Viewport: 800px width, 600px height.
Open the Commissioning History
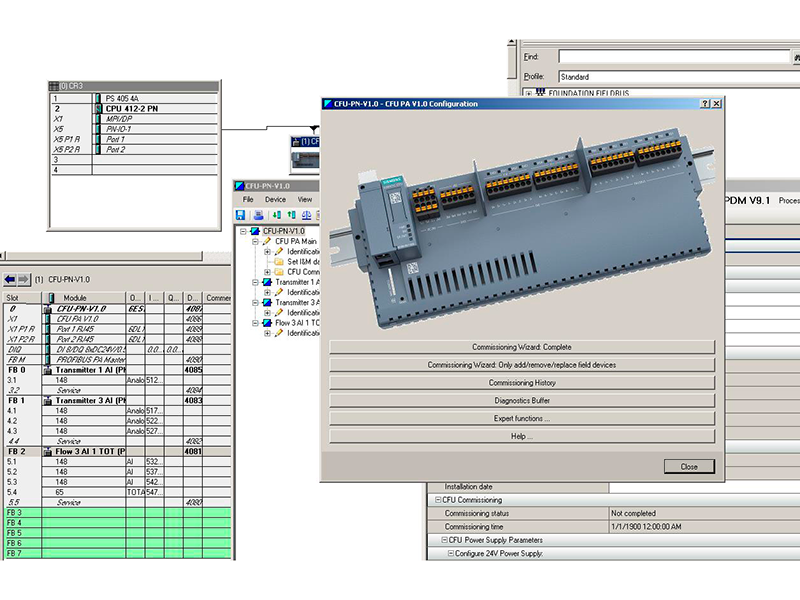[x=522, y=383]
